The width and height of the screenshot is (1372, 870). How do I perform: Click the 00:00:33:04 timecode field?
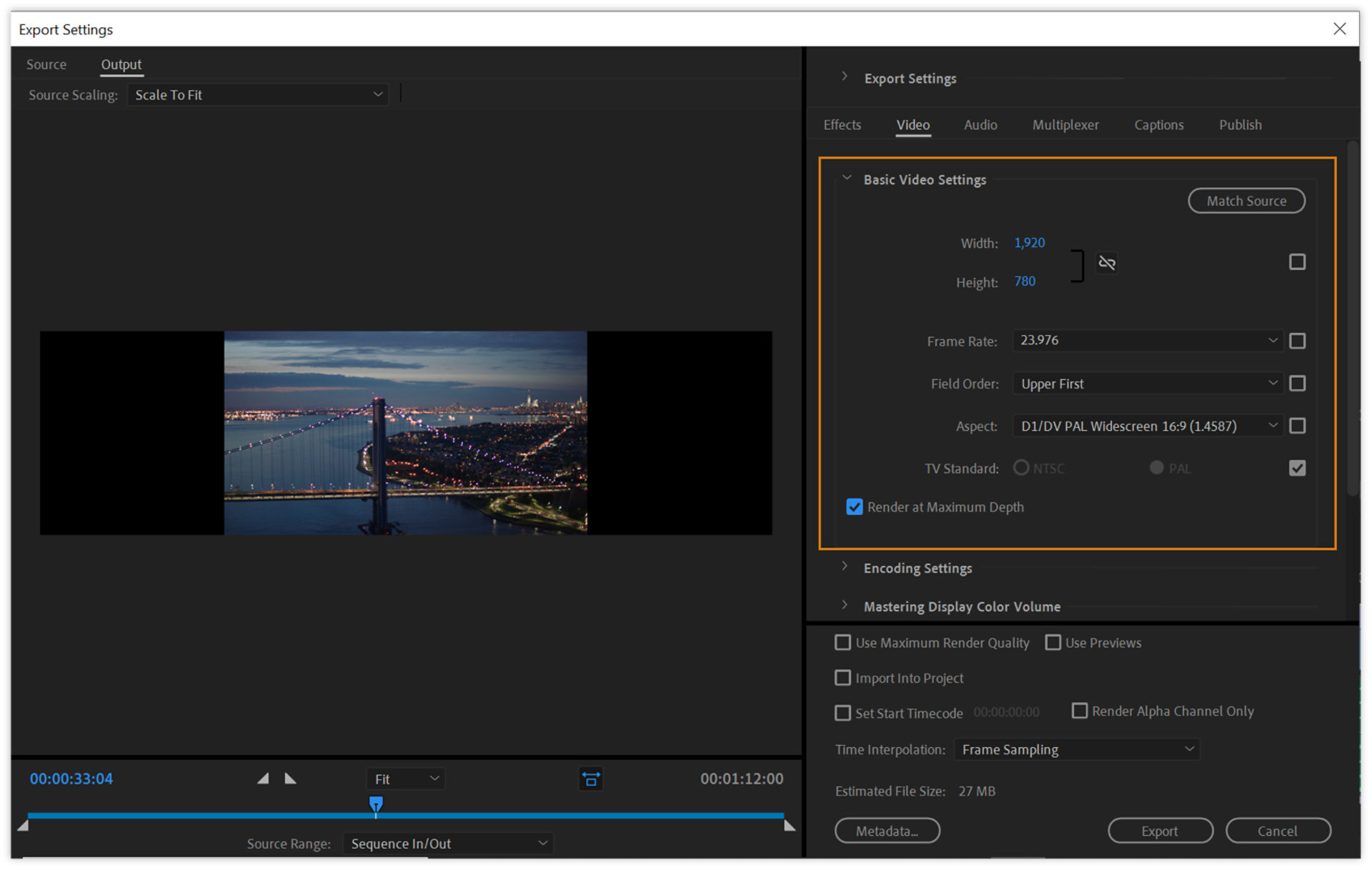click(71, 779)
